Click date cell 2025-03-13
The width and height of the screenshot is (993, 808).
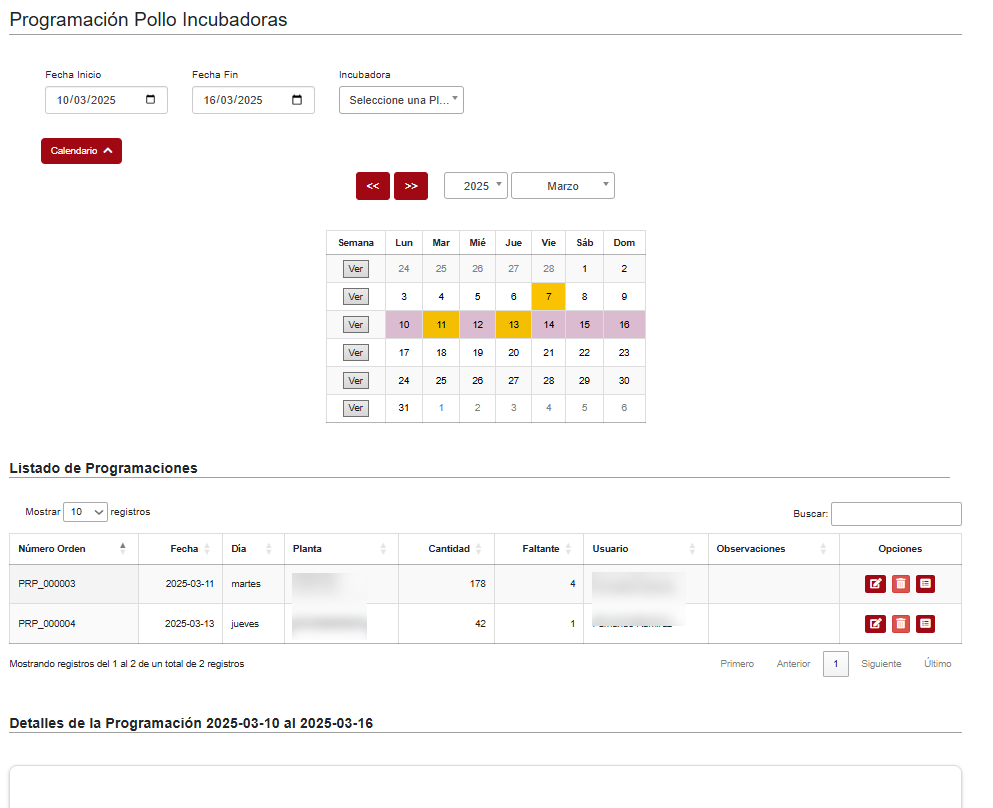point(180,624)
